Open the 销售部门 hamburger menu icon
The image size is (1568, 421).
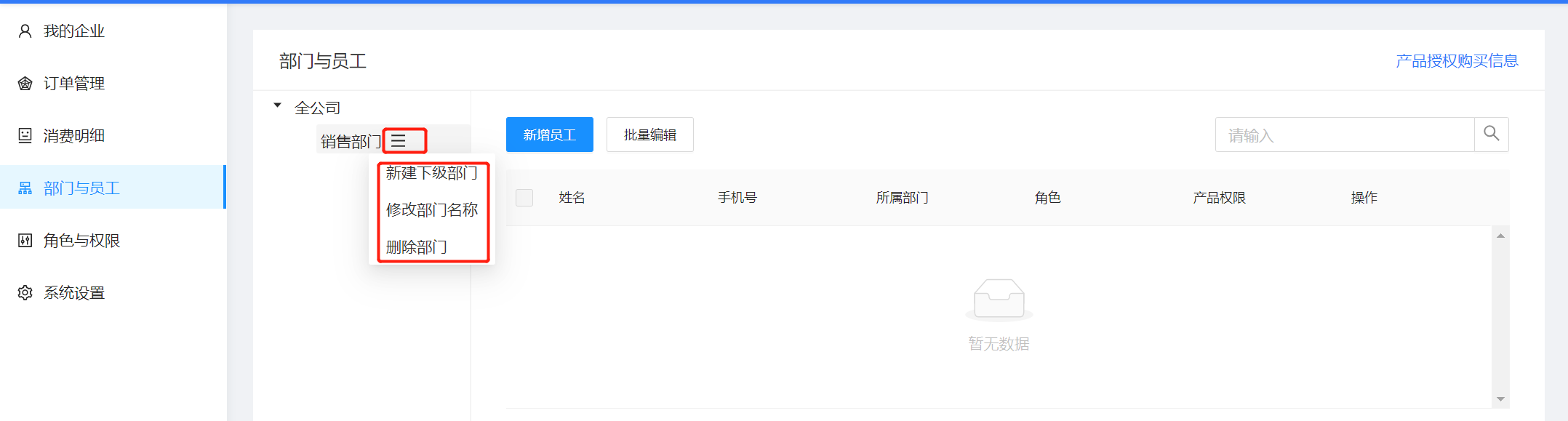(x=399, y=140)
